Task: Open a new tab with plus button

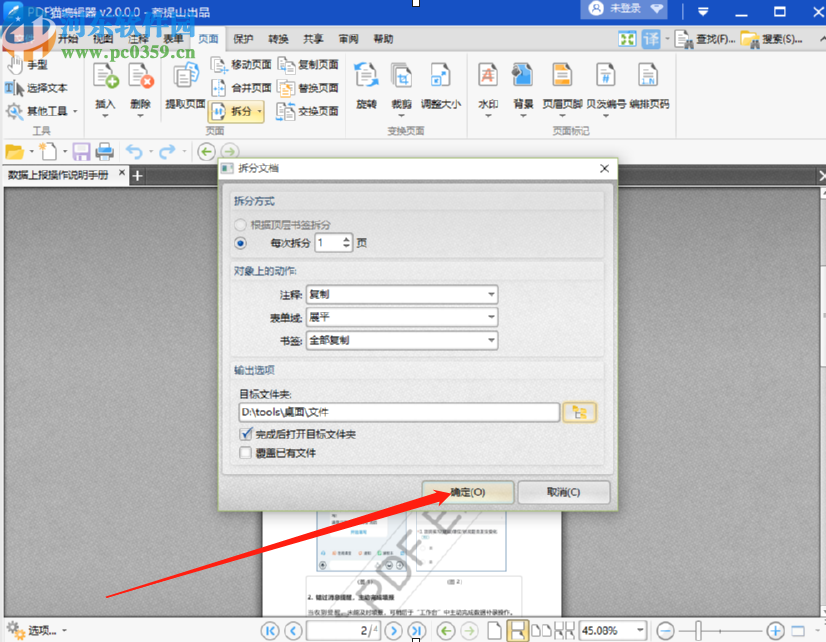Action: 137,175
